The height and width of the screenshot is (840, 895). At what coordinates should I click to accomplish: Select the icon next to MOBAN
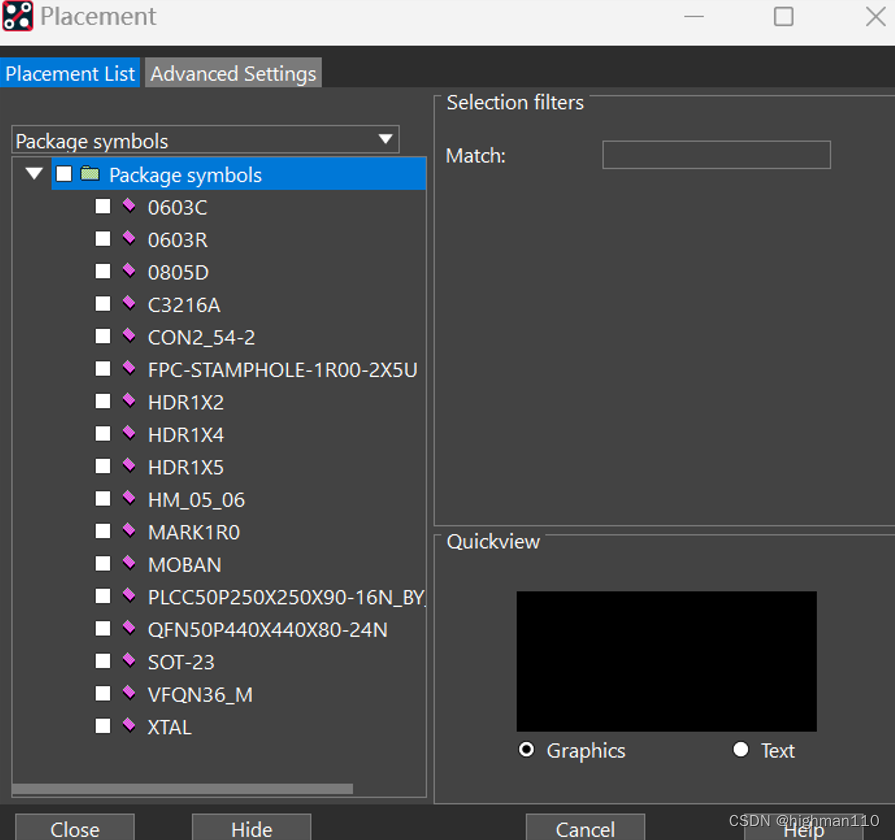point(129,564)
